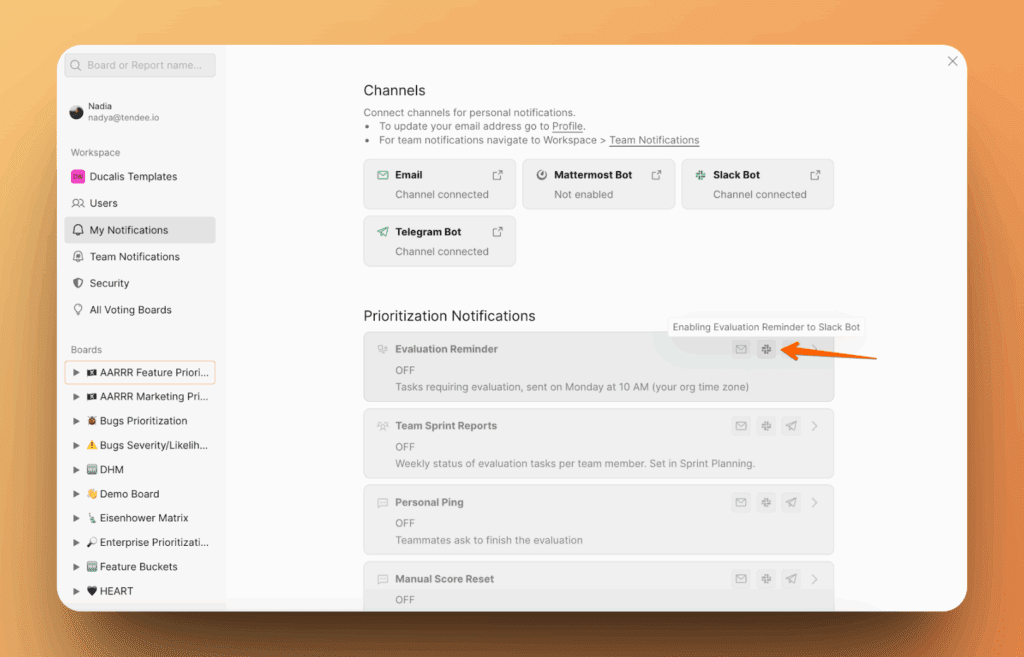
Task: Click Slack icon in Personal Ping row
Action: (x=766, y=502)
